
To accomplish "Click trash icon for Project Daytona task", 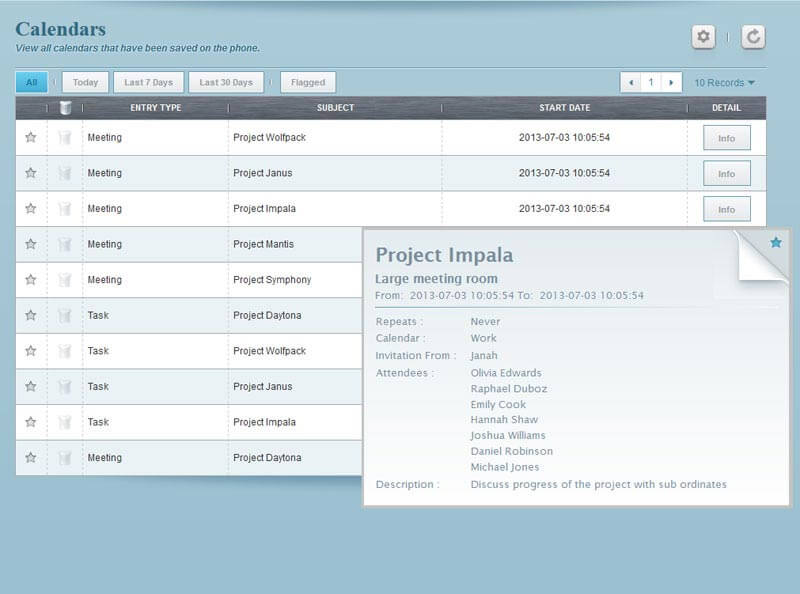I will coord(65,315).
